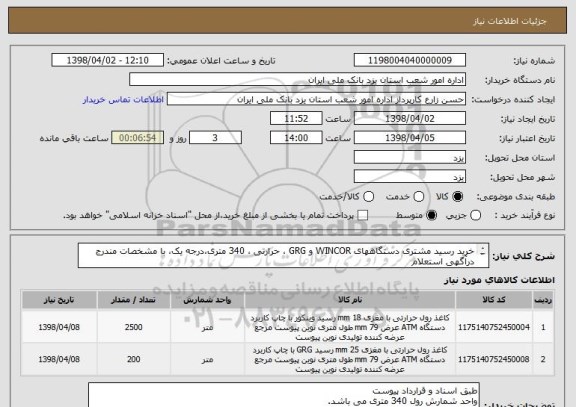
Task: Choose the جزیی purchase type option
Action: coord(475,216)
